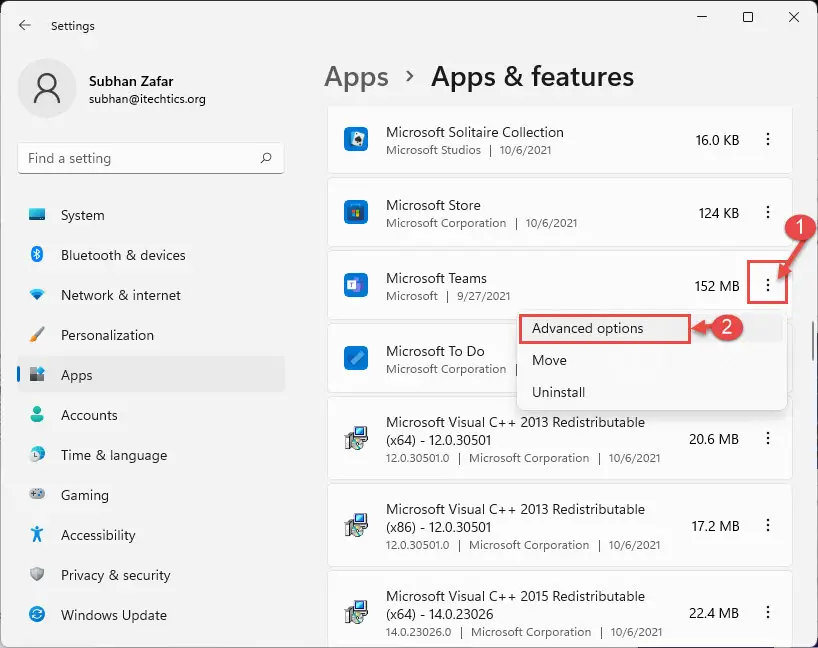This screenshot has height=648, width=818.
Task: Click the Time & language globe icon
Action: 37,454
